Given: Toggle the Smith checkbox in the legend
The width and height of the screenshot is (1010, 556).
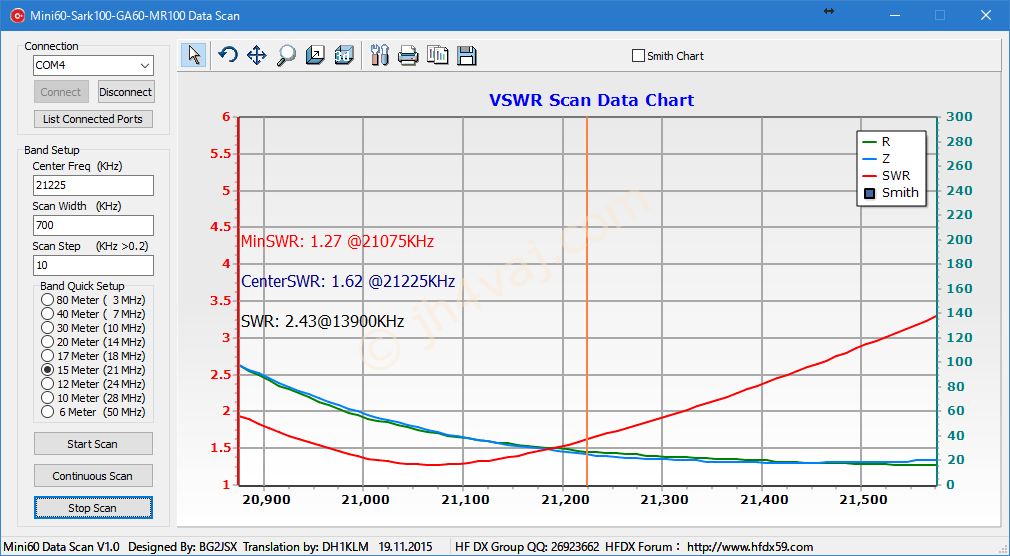Looking at the screenshot, I should (x=870, y=193).
